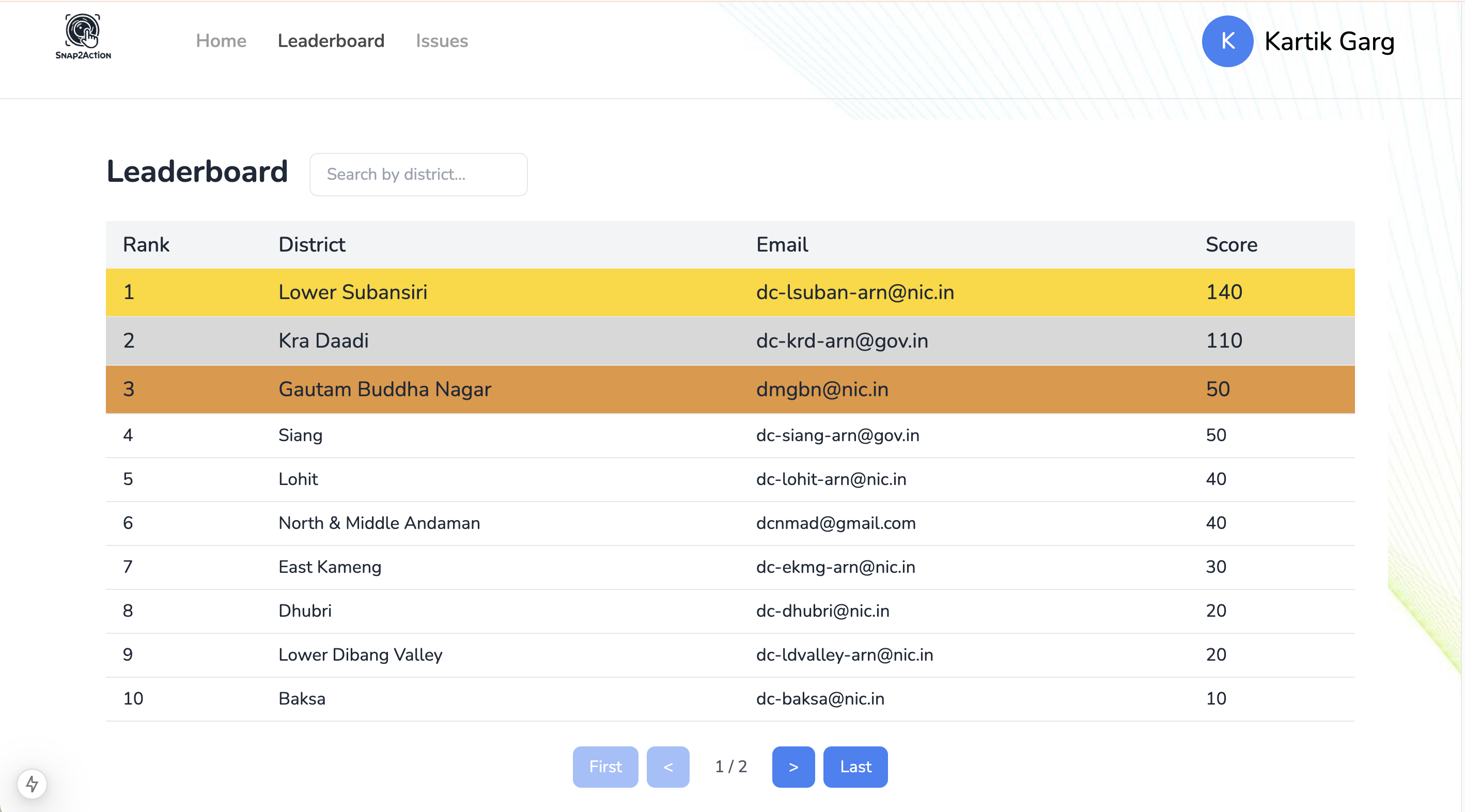The height and width of the screenshot is (812, 1465).
Task: Click the dc-siang-arn@gov.in email
Action: click(837, 435)
